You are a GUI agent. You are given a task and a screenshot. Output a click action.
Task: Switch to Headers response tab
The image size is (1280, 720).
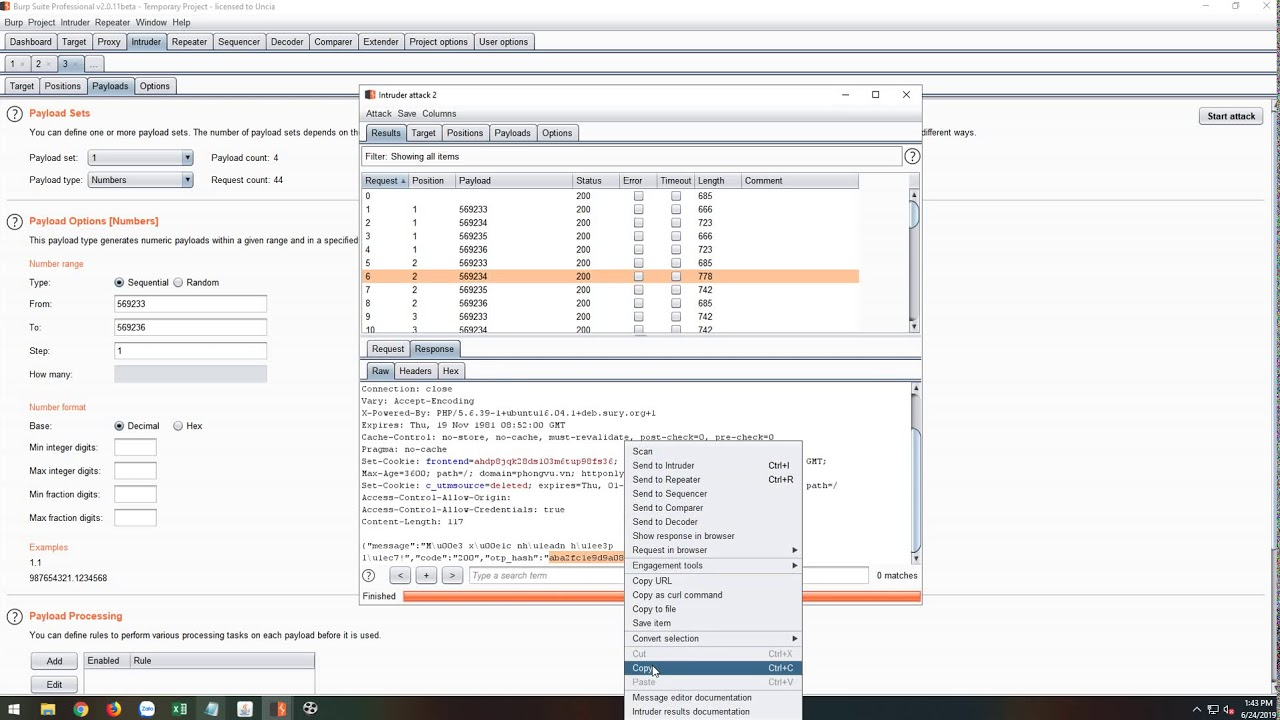[415, 371]
